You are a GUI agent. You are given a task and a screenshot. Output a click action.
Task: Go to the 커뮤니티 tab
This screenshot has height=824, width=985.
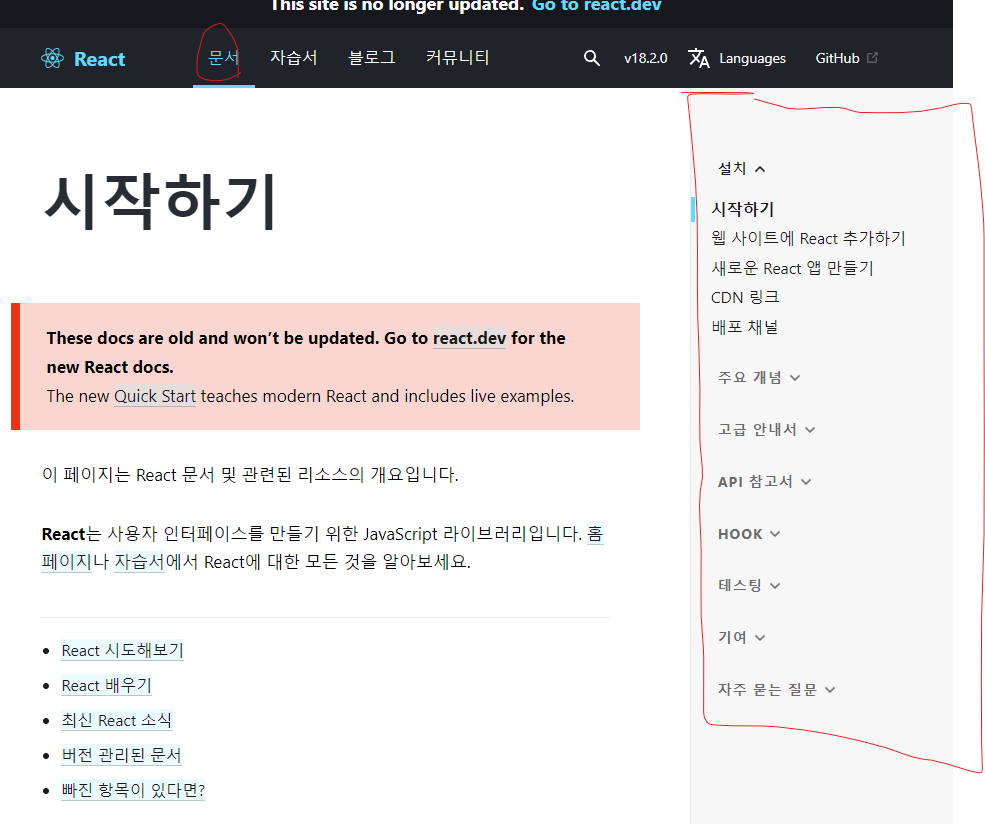pyautogui.click(x=457, y=58)
